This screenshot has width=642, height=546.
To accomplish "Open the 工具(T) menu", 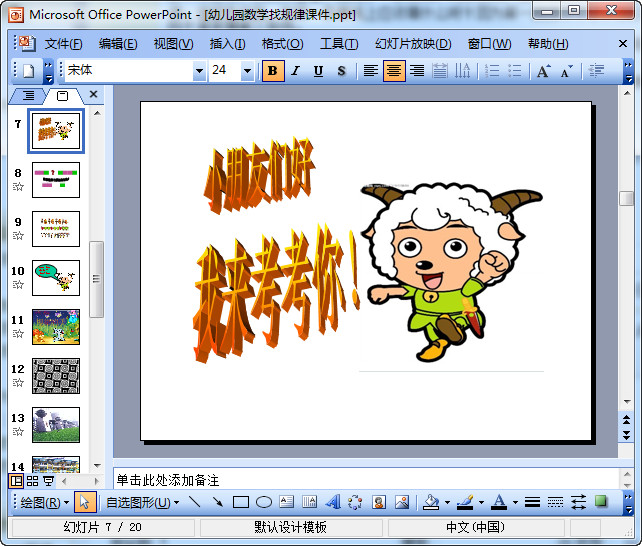I will coord(339,44).
